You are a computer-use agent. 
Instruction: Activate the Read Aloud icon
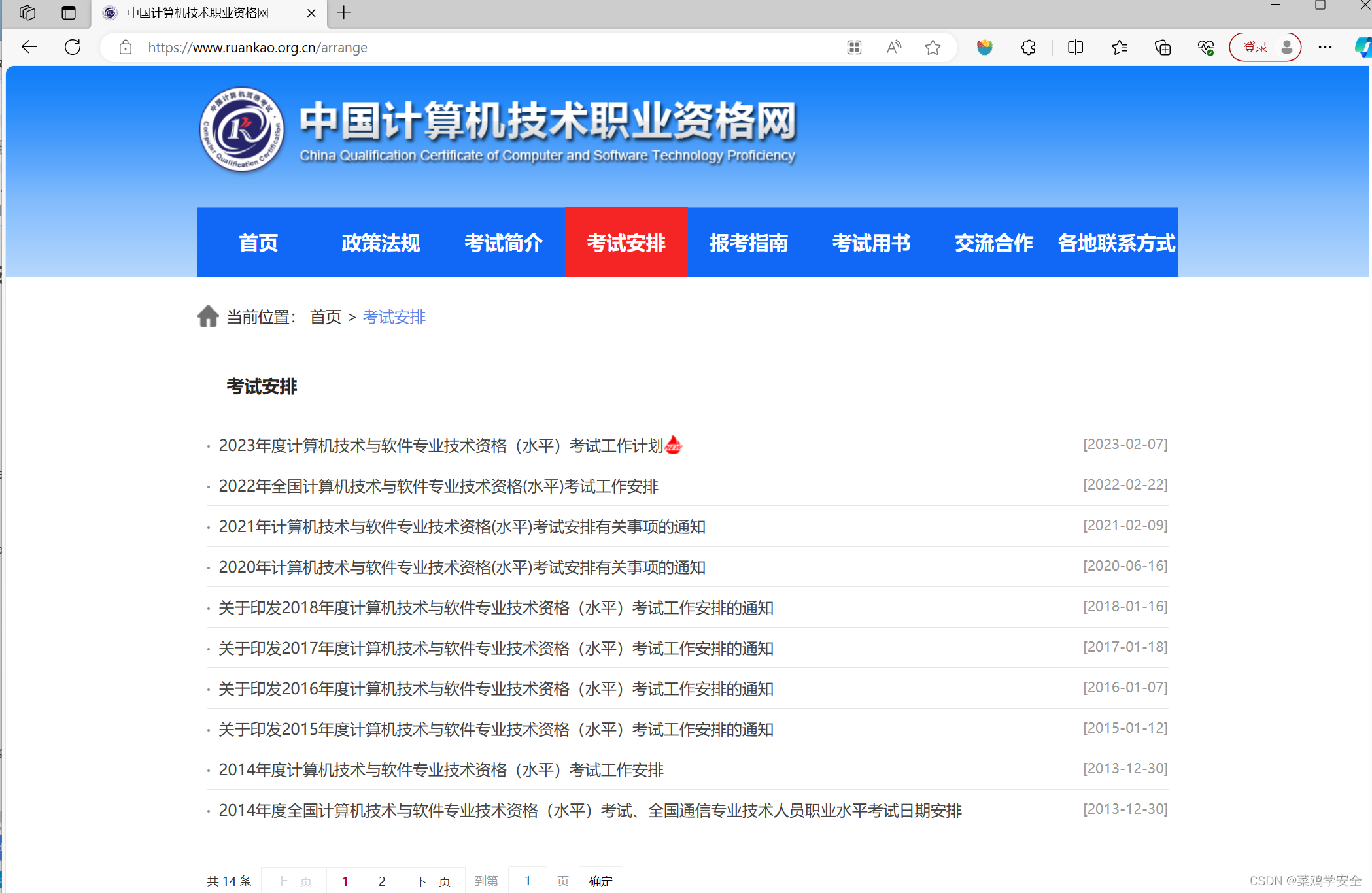893,47
